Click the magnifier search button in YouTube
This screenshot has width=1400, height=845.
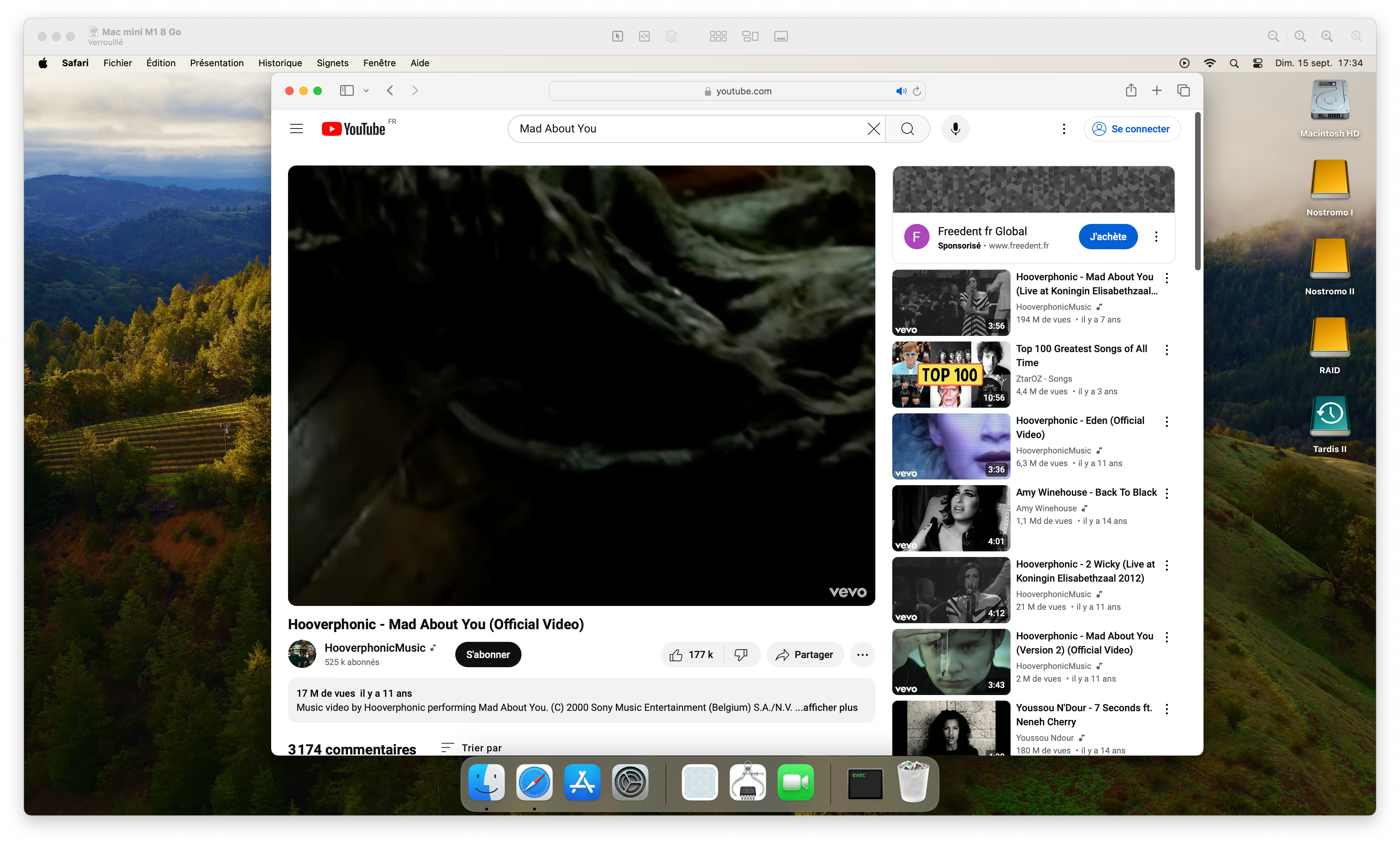coord(907,129)
